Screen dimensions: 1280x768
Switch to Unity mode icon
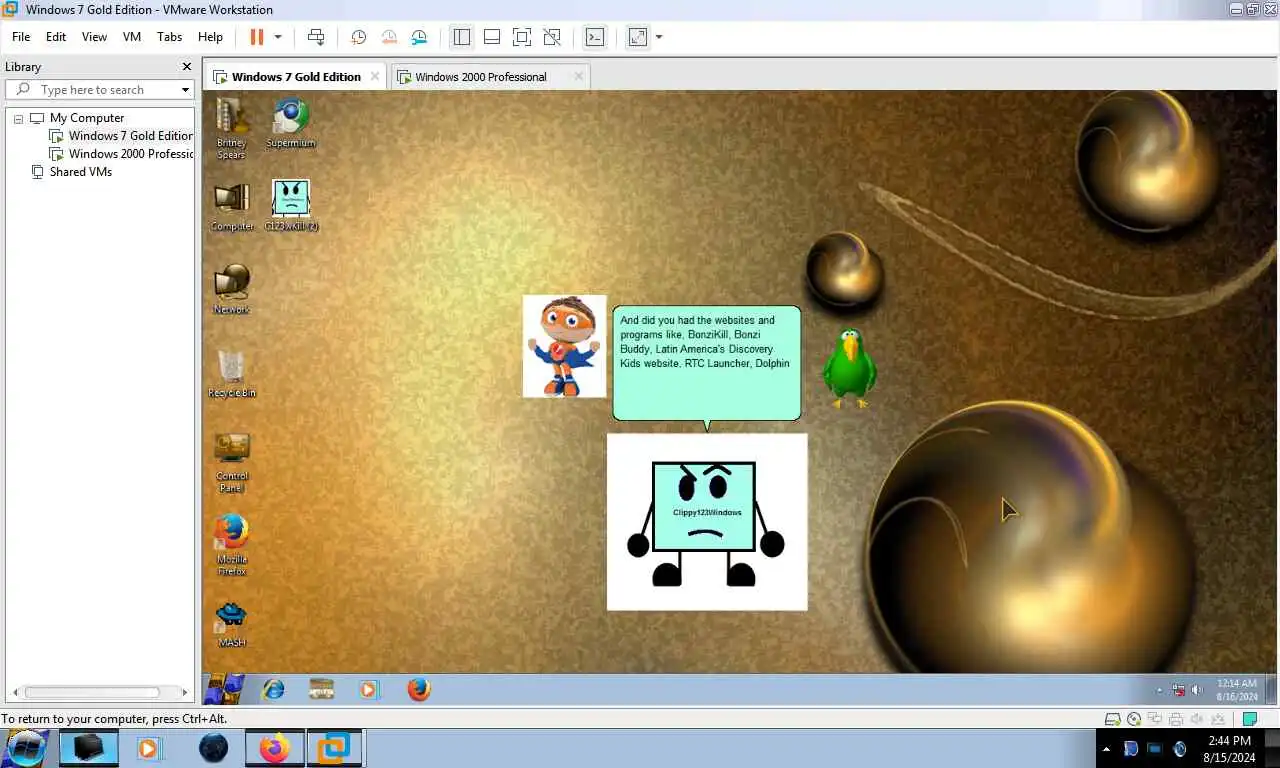(x=552, y=37)
